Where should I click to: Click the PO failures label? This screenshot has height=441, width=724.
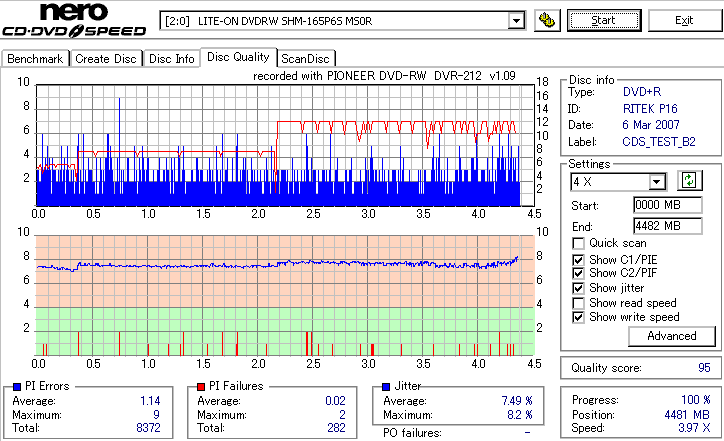pyautogui.click(x=412, y=433)
